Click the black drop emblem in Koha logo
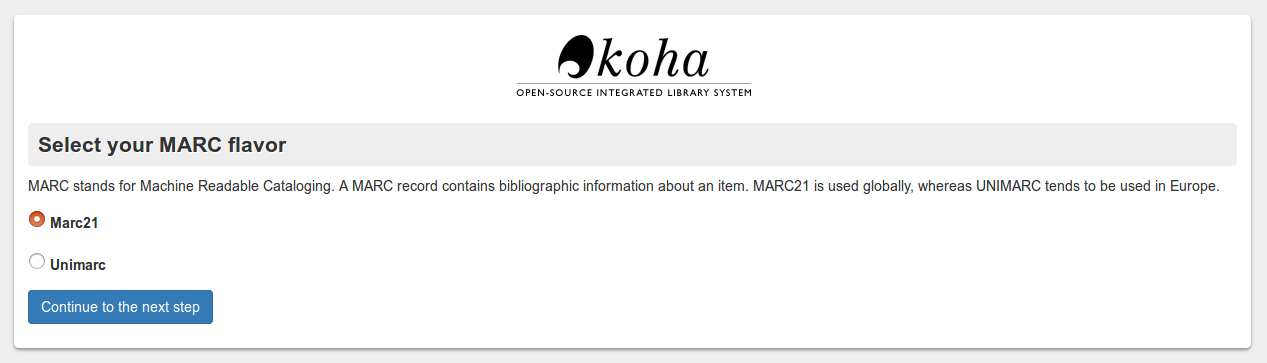The image size is (1267, 363). click(x=576, y=57)
